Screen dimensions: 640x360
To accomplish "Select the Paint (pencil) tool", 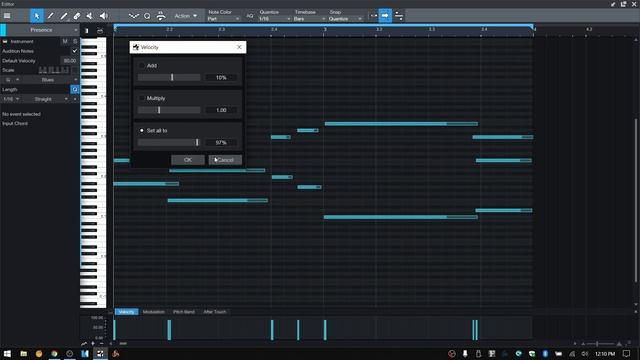I will (x=50, y=16).
